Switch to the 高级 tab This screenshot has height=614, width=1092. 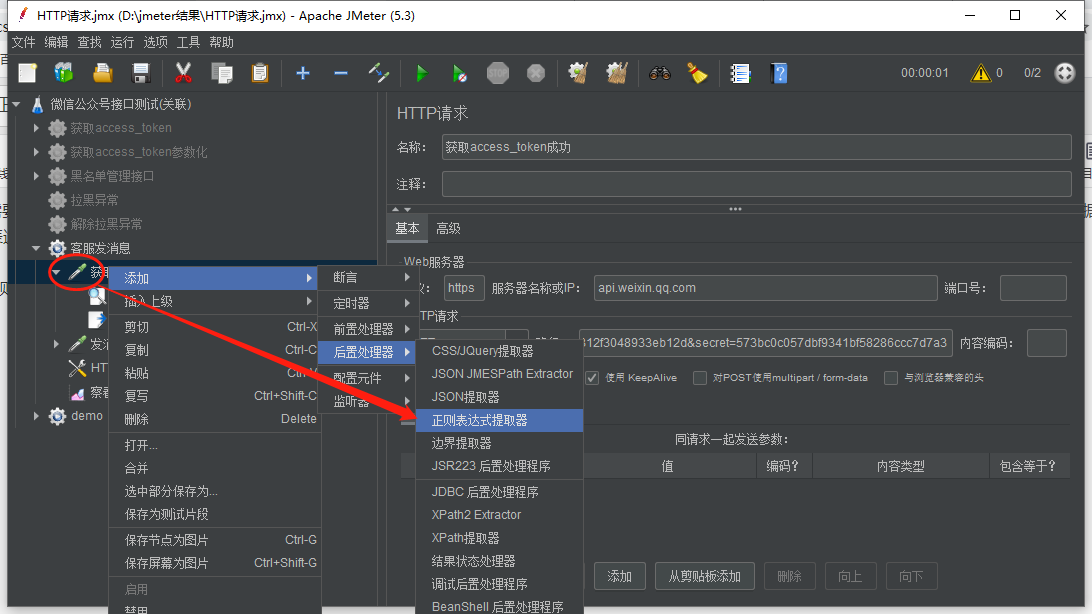tap(448, 228)
